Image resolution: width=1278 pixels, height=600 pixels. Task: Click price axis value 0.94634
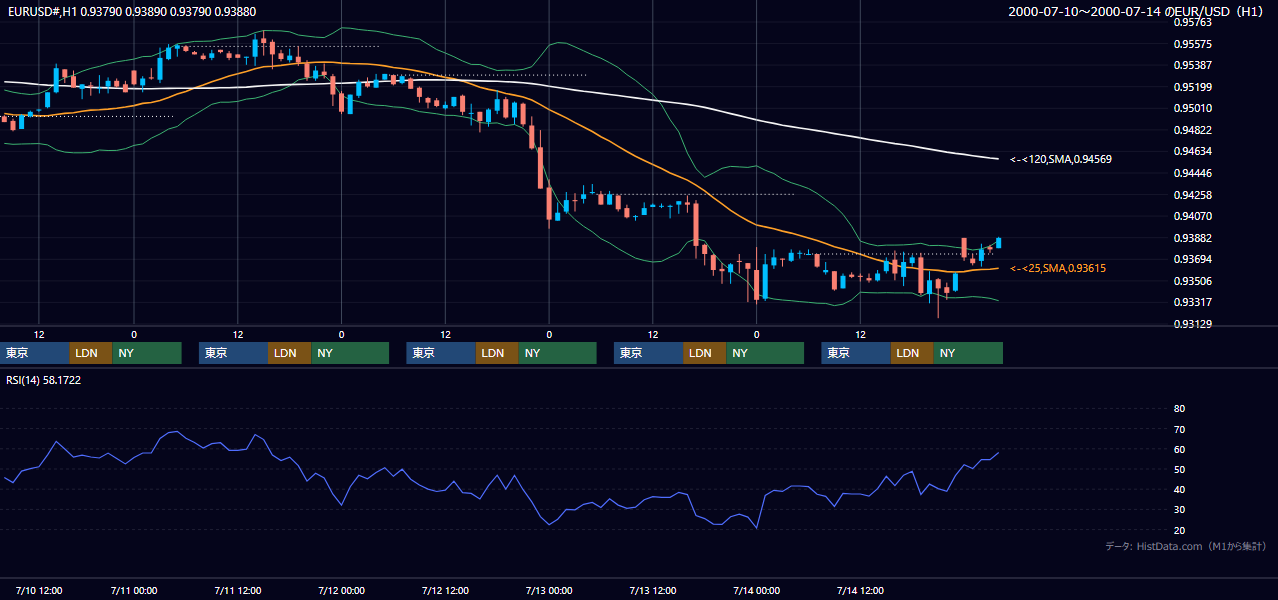1192,151
